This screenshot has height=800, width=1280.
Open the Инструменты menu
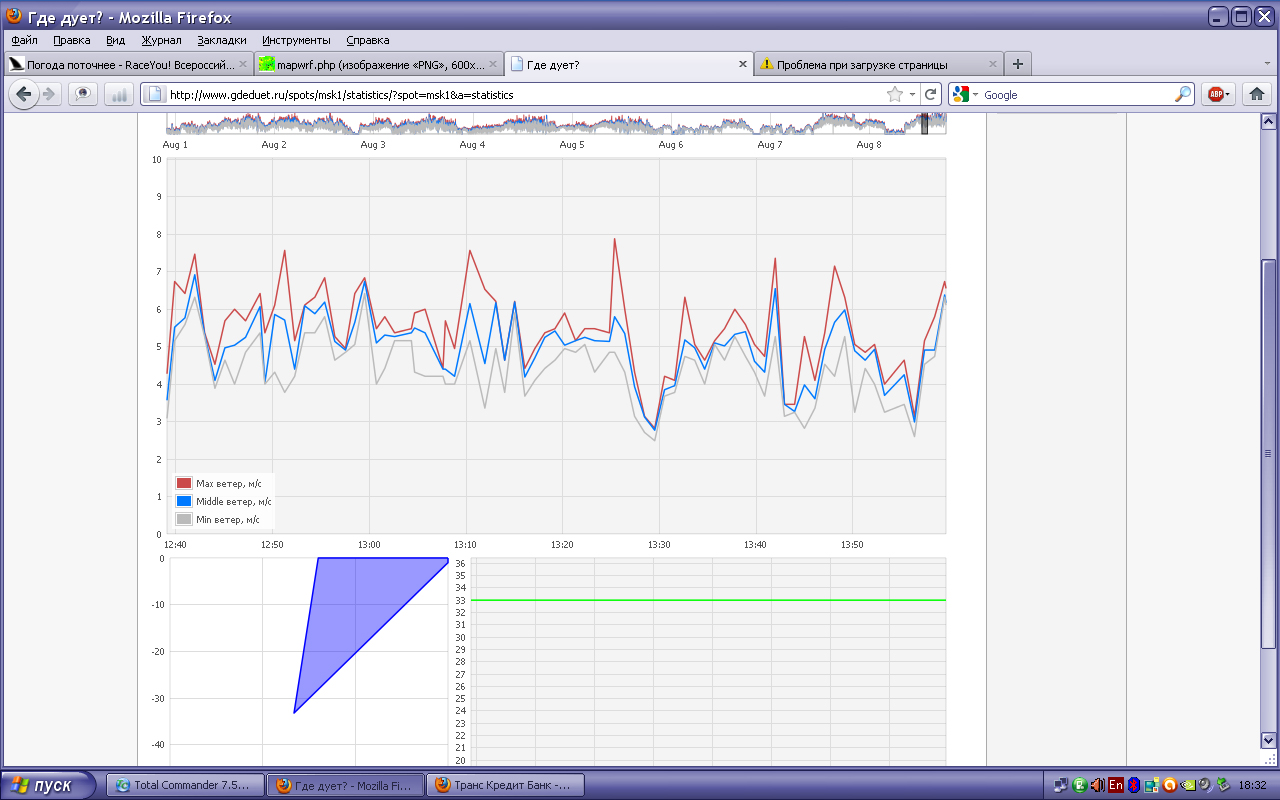click(x=298, y=40)
